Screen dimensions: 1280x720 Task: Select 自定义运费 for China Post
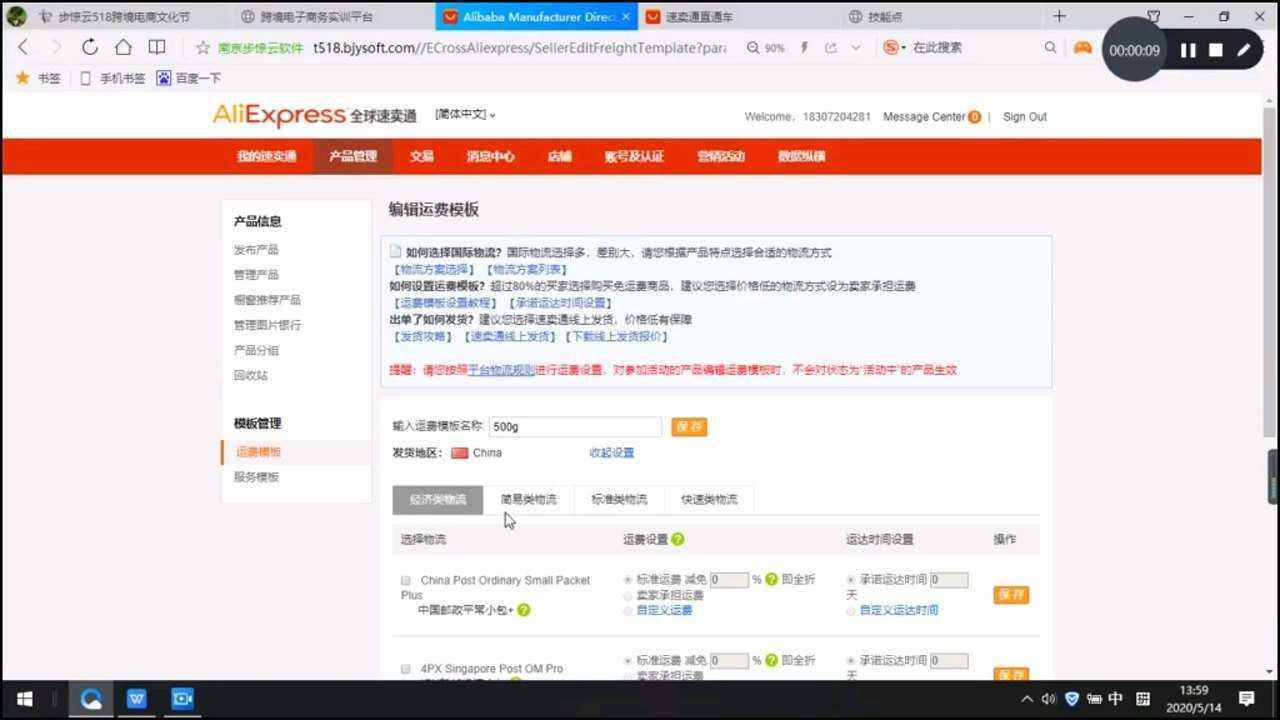click(x=628, y=610)
